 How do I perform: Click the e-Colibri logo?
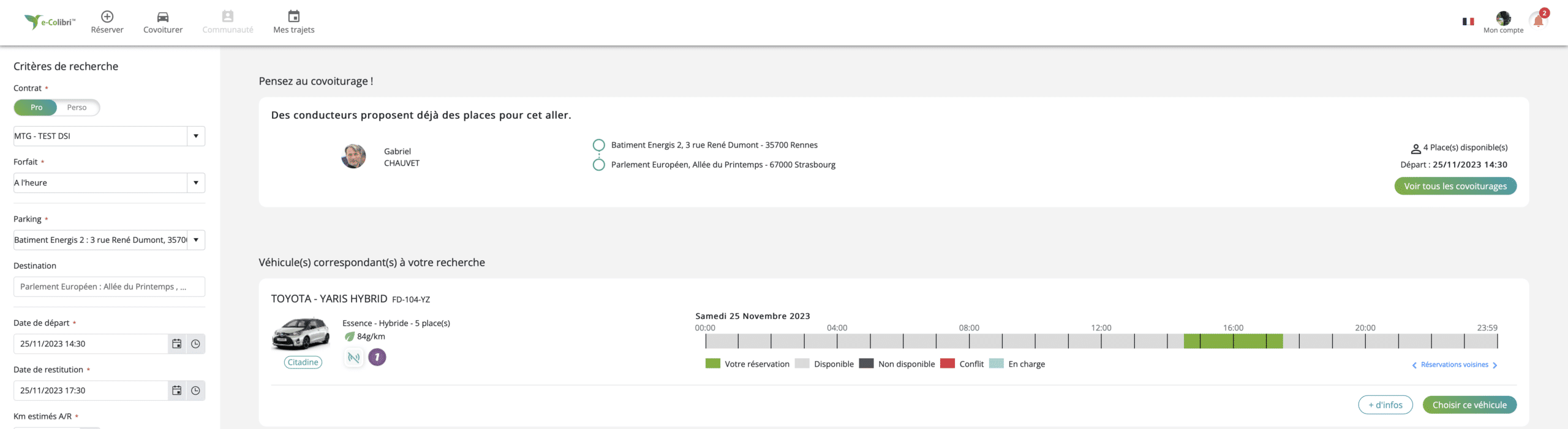pos(50,22)
